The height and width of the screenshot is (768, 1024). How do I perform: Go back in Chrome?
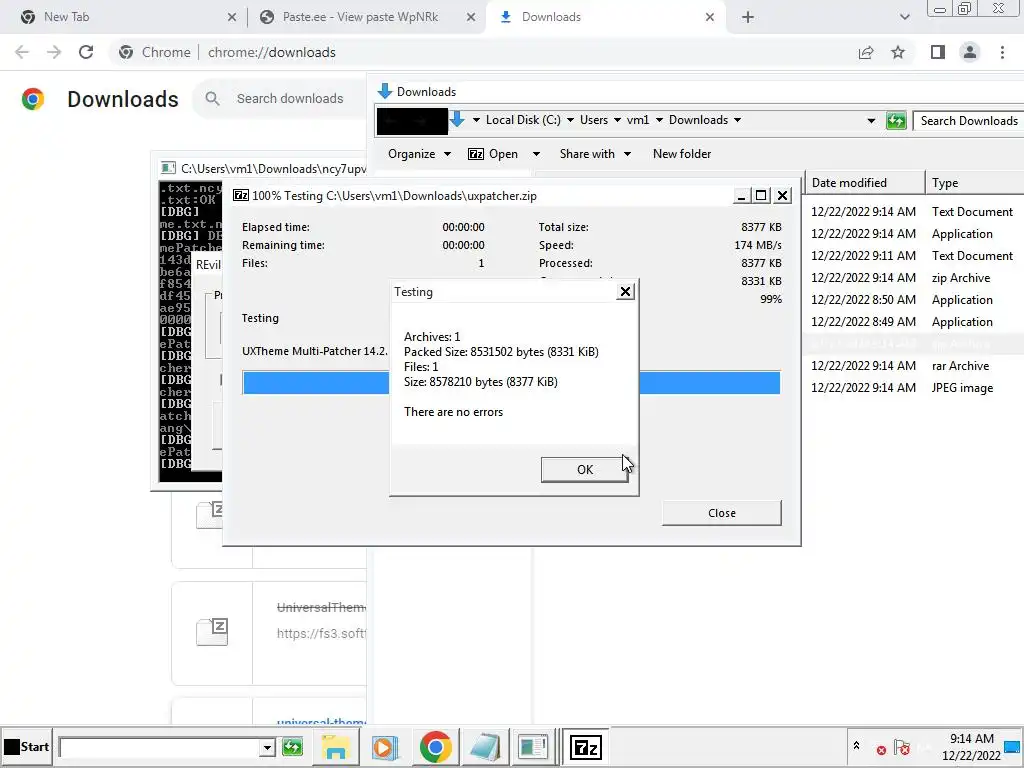click(x=22, y=52)
